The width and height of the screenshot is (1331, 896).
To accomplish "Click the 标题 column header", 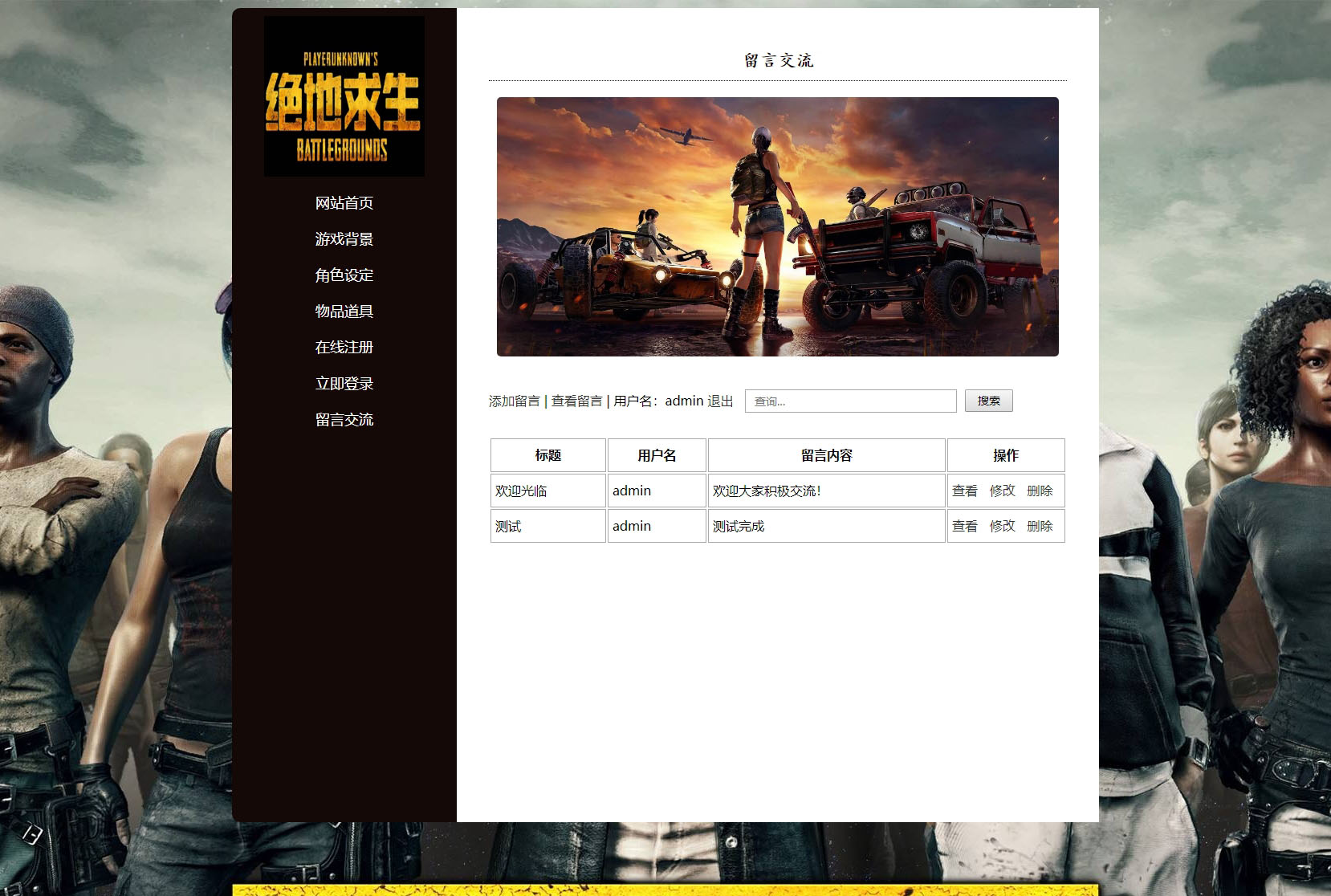I will click(x=548, y=455).
